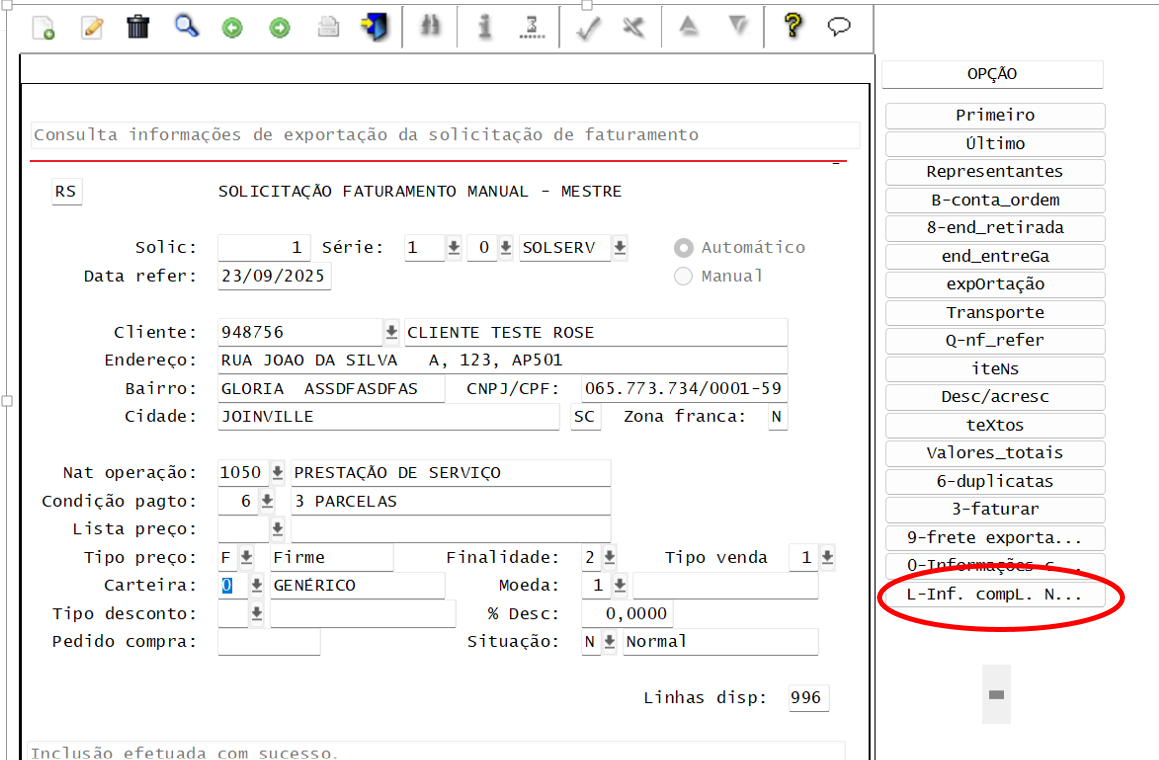Screen dimensions: 1159x760
Task: Open the Lista preço lookup arrow
Action: click(x=277, y=529)
